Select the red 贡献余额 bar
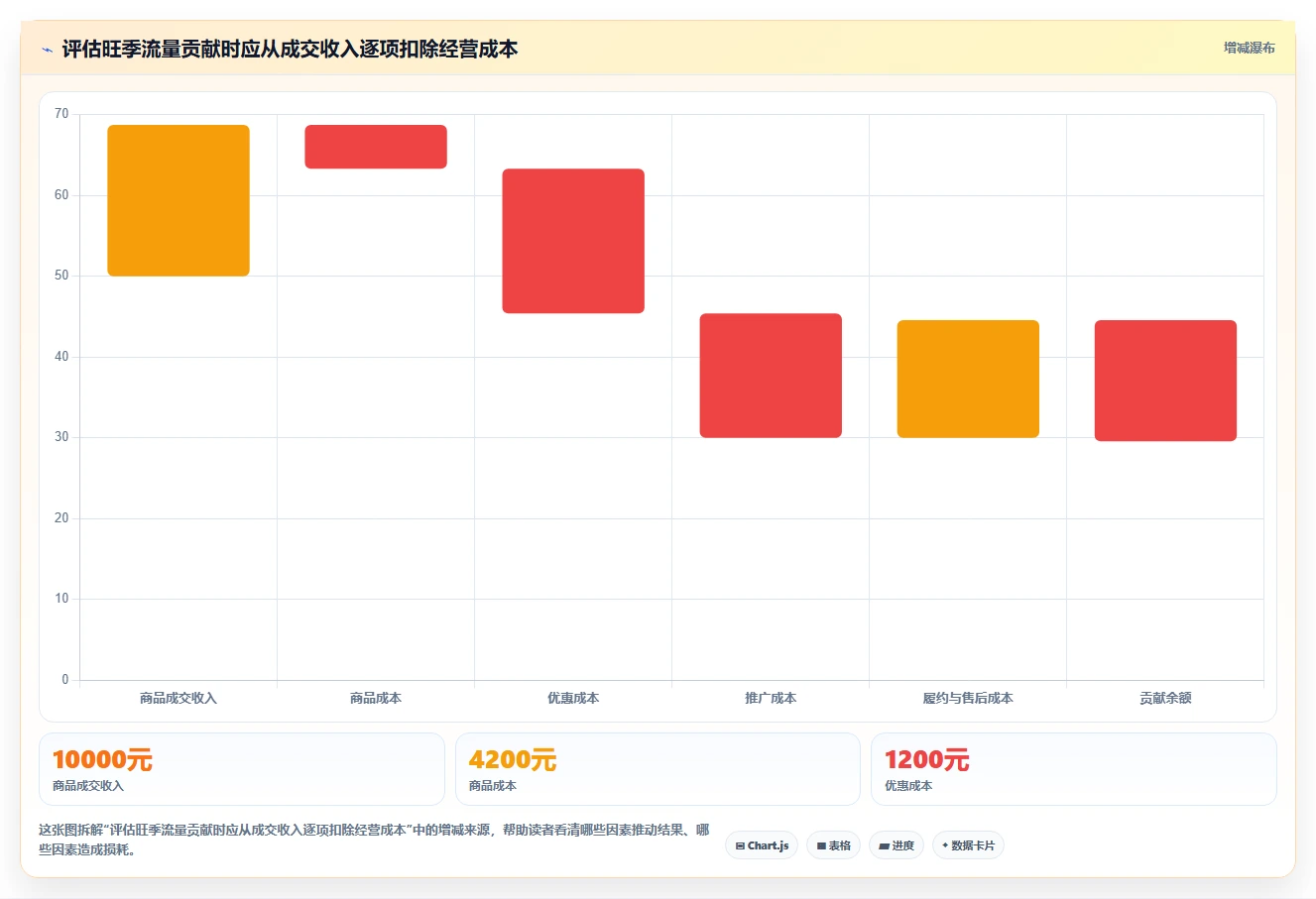This screenshot has height=899, width=1316. pyautogui.click(x=1165, y=381)
